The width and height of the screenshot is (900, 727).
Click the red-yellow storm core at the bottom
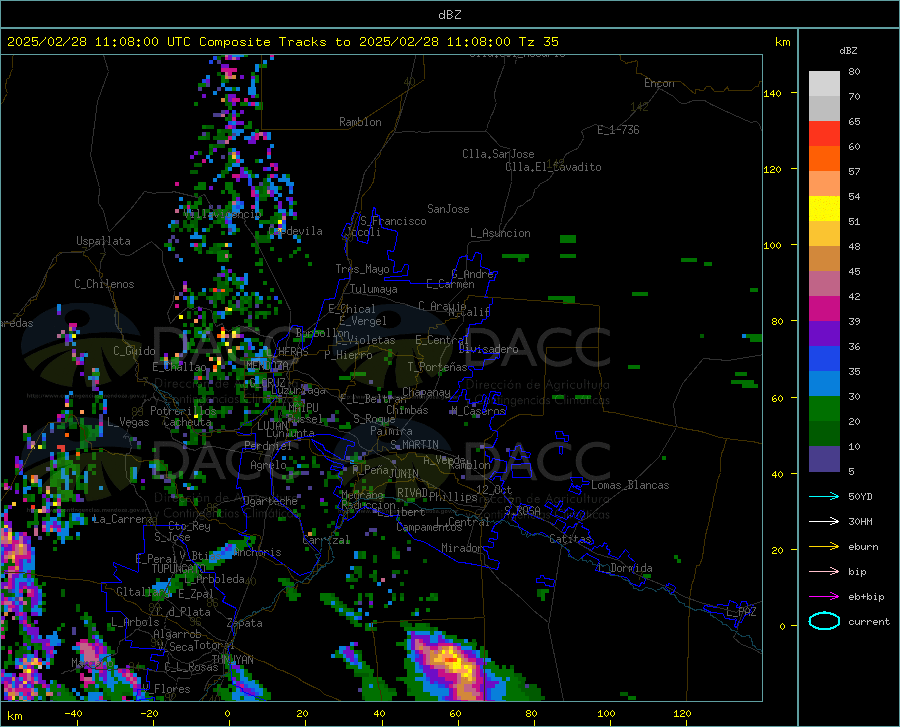[x=452, y=660]
